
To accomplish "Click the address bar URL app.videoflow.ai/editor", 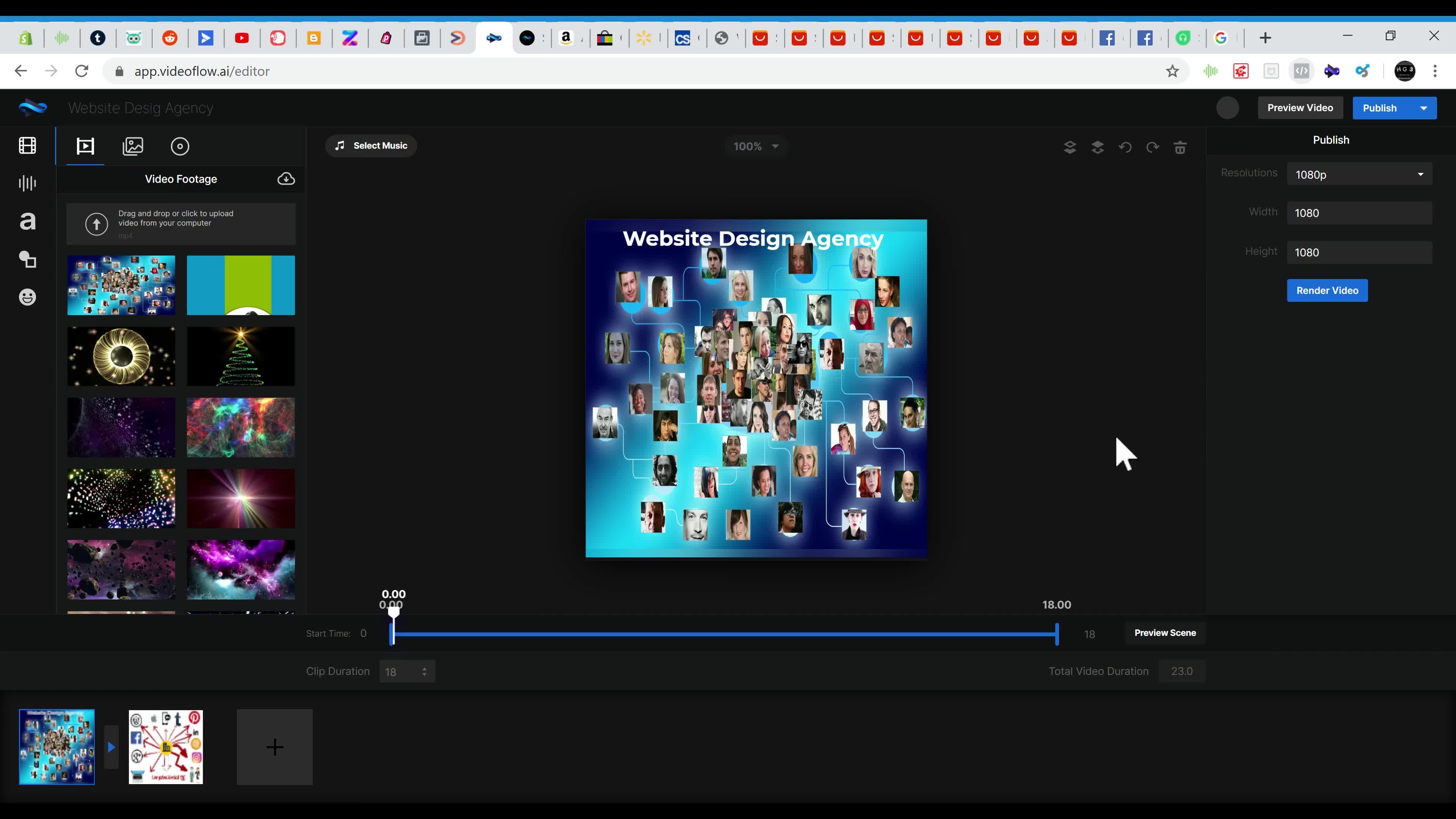I will tap(202, 71).
